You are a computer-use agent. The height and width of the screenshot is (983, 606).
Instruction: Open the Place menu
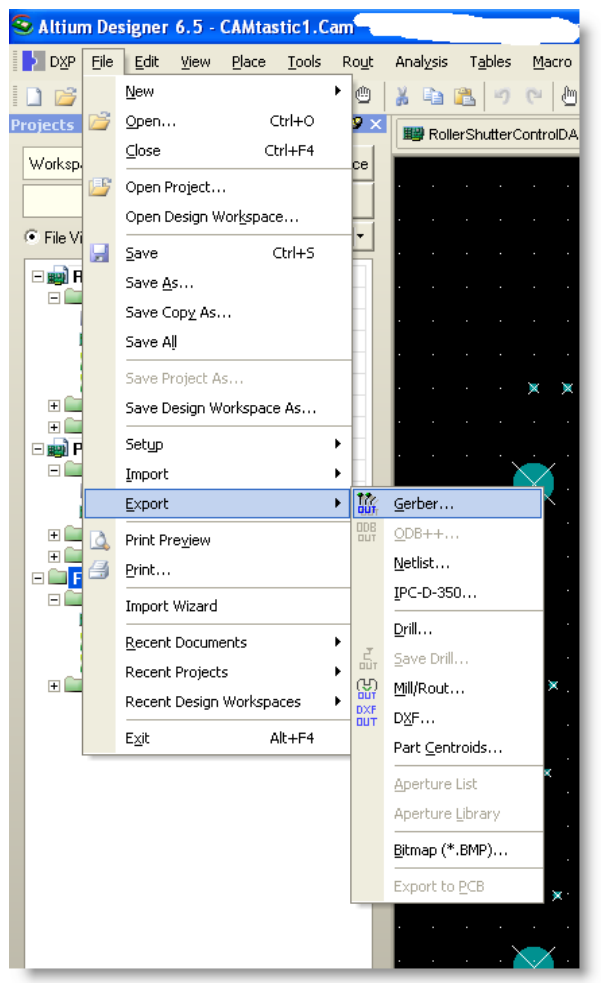tap(249, 61)
